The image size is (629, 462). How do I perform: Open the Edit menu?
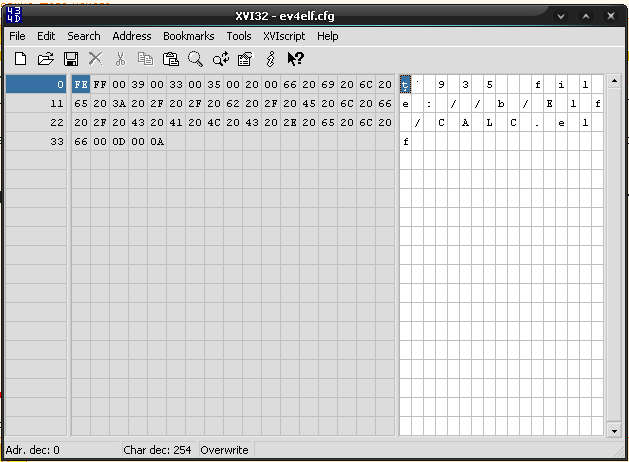click(x=46, y=36)
